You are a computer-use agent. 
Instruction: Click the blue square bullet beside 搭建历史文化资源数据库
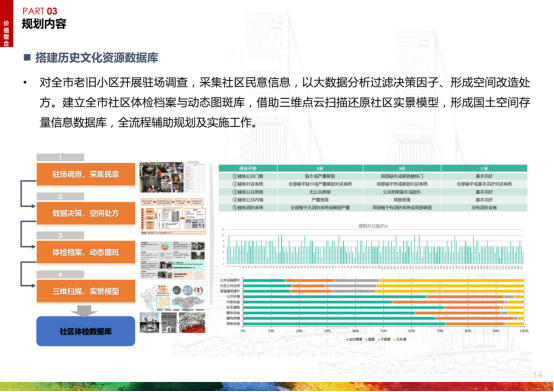(27, 57)
